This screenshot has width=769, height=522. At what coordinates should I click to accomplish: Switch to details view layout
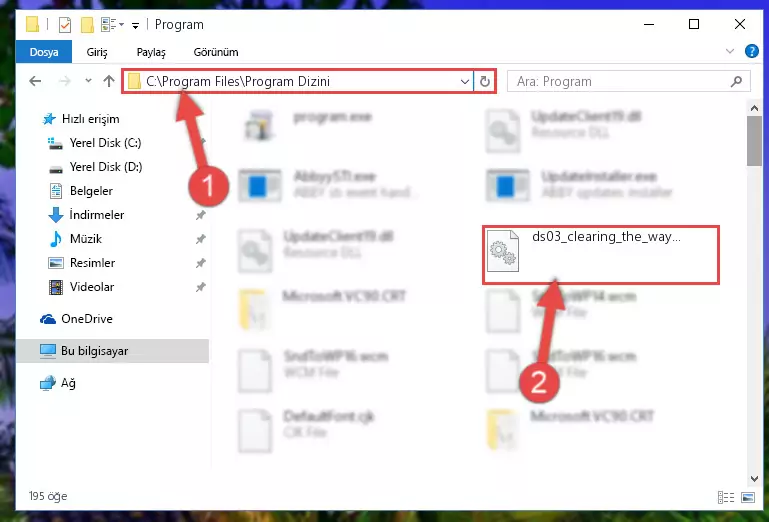point(726,497)
